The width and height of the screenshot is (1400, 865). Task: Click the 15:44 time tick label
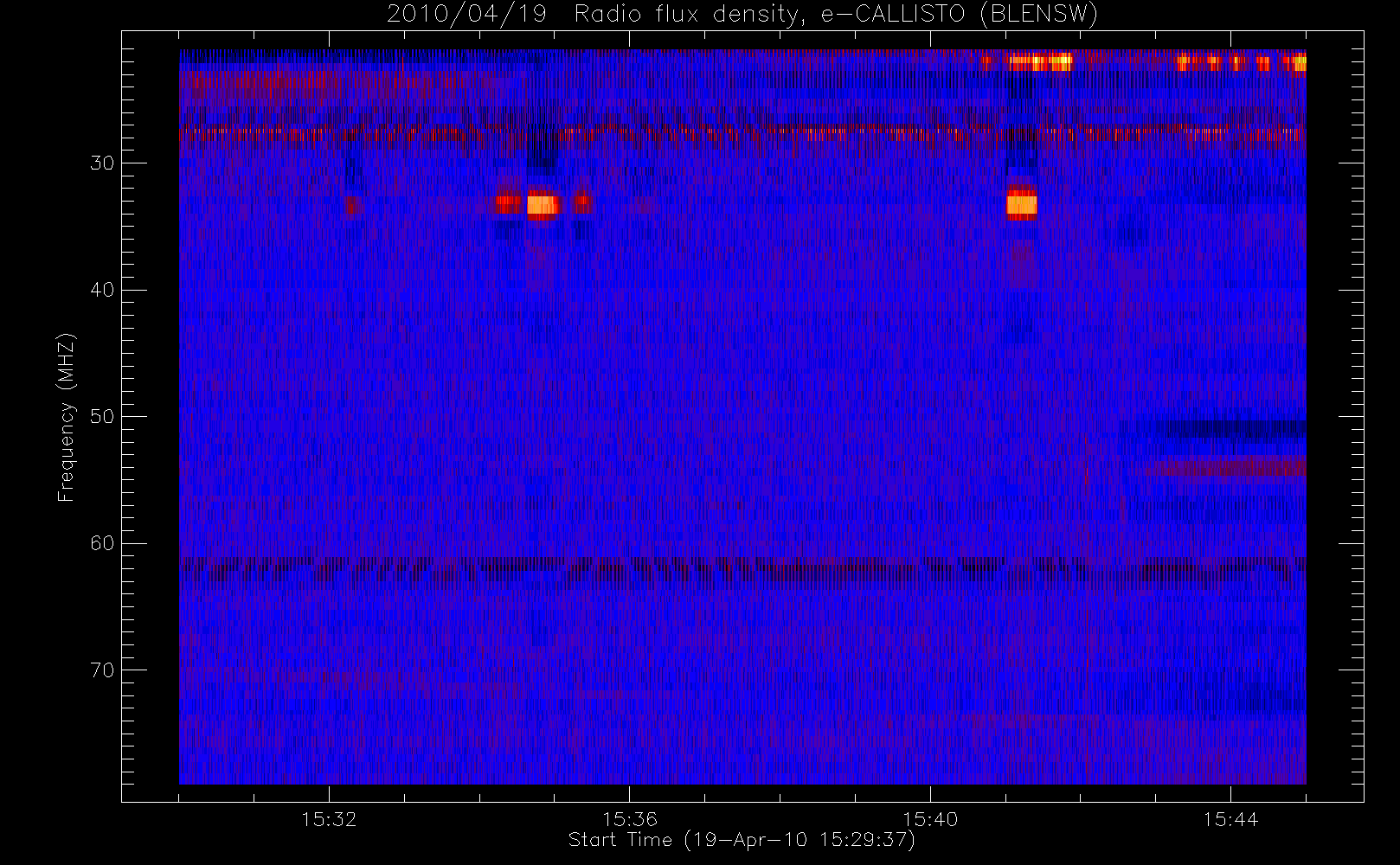tap(1230, 818)
